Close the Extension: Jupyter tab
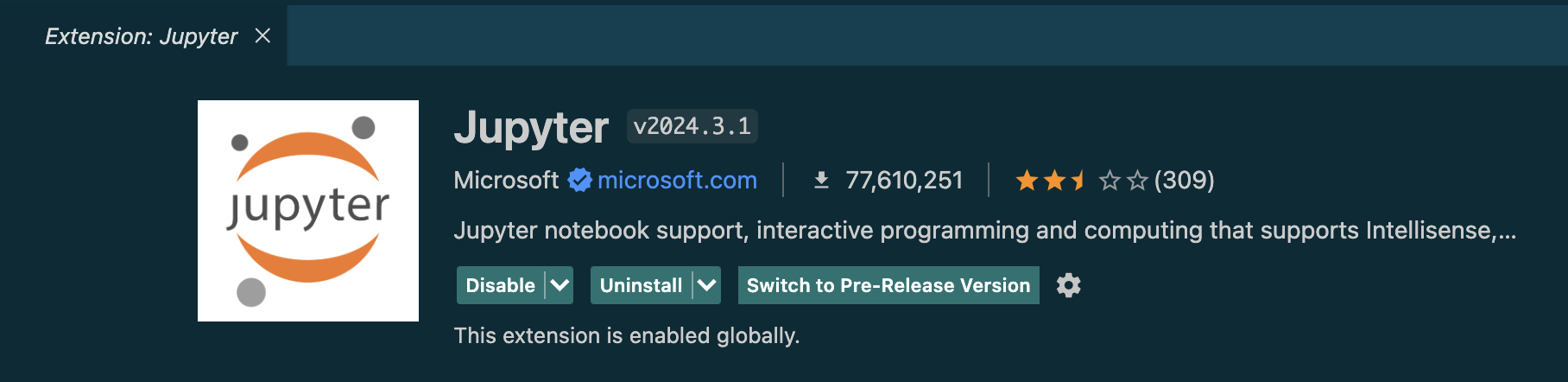The height and width of the screenshot is (382, 1568). point(262,35)
